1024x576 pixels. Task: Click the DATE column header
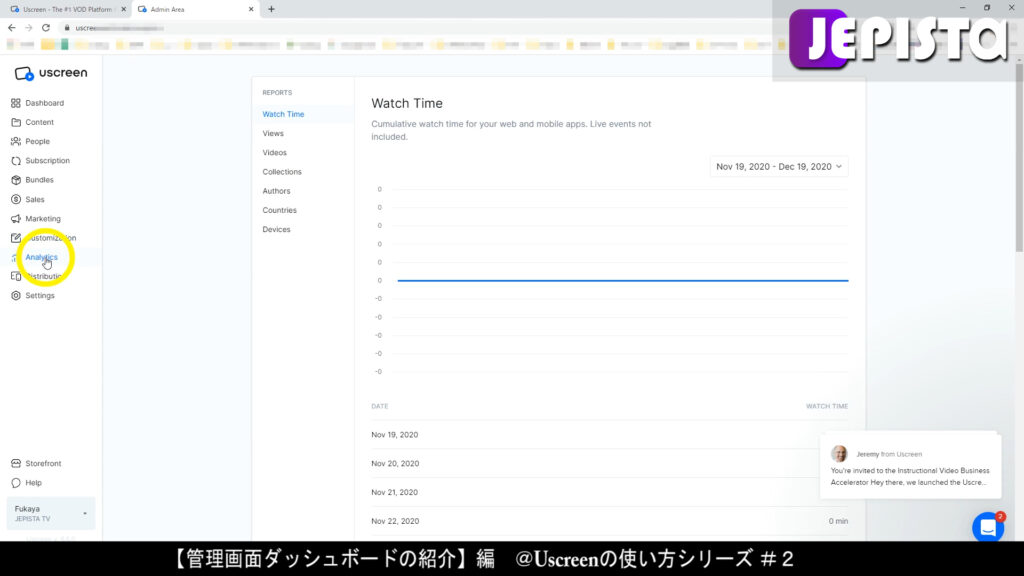[379, 406]
